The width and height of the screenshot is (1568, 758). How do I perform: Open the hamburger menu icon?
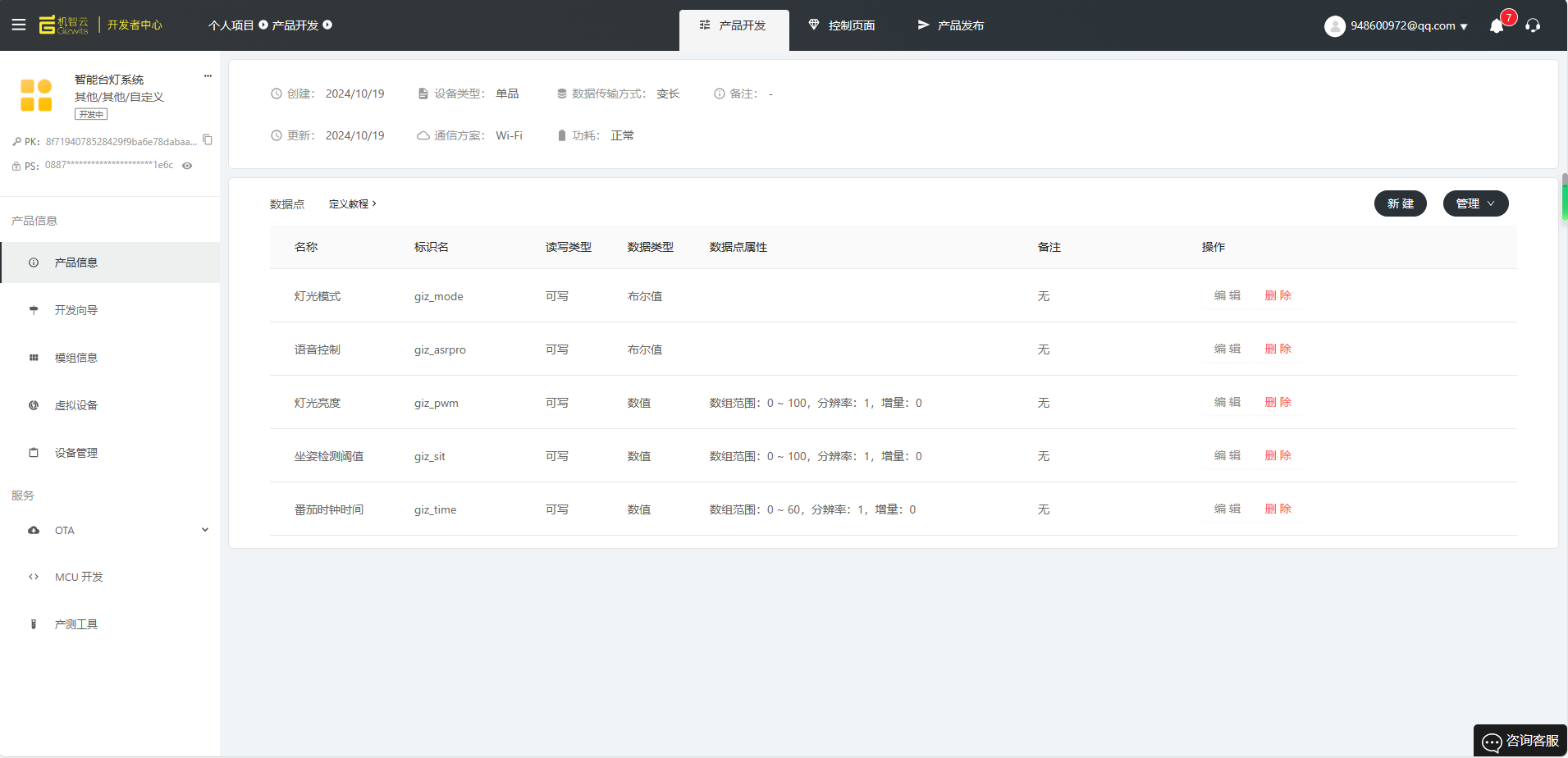pyautogui.click(x=18, y=25)
